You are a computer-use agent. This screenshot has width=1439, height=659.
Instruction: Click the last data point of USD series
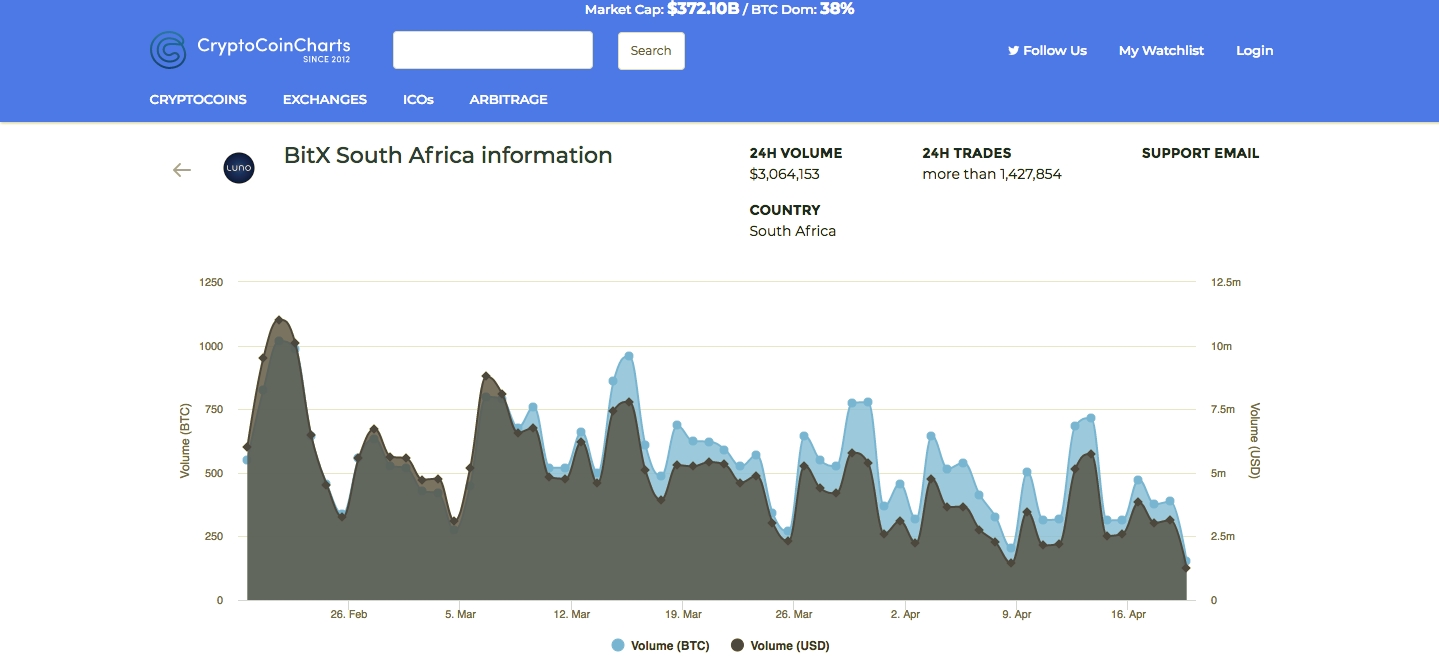click(1186, 568)
